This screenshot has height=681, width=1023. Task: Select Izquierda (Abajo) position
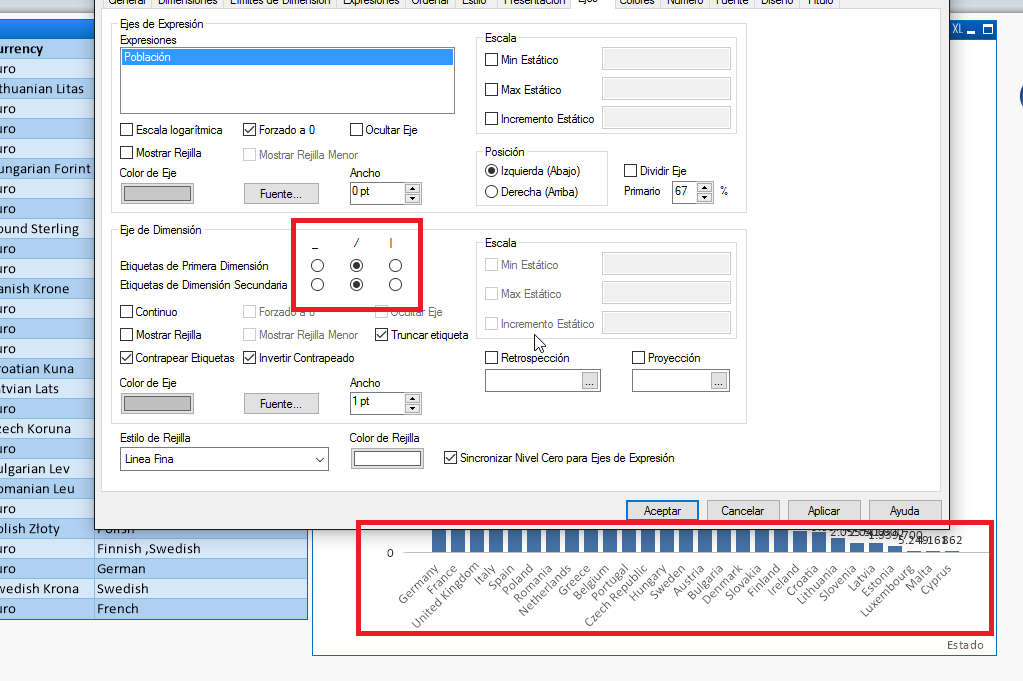492,171
